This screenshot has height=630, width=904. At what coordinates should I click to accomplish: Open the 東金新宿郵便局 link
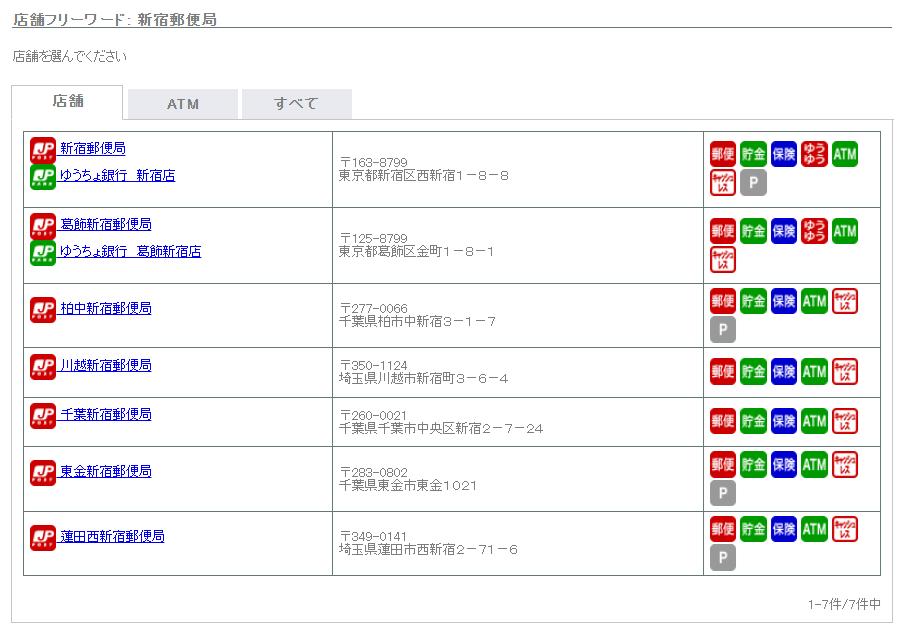(x=106, y=472)
